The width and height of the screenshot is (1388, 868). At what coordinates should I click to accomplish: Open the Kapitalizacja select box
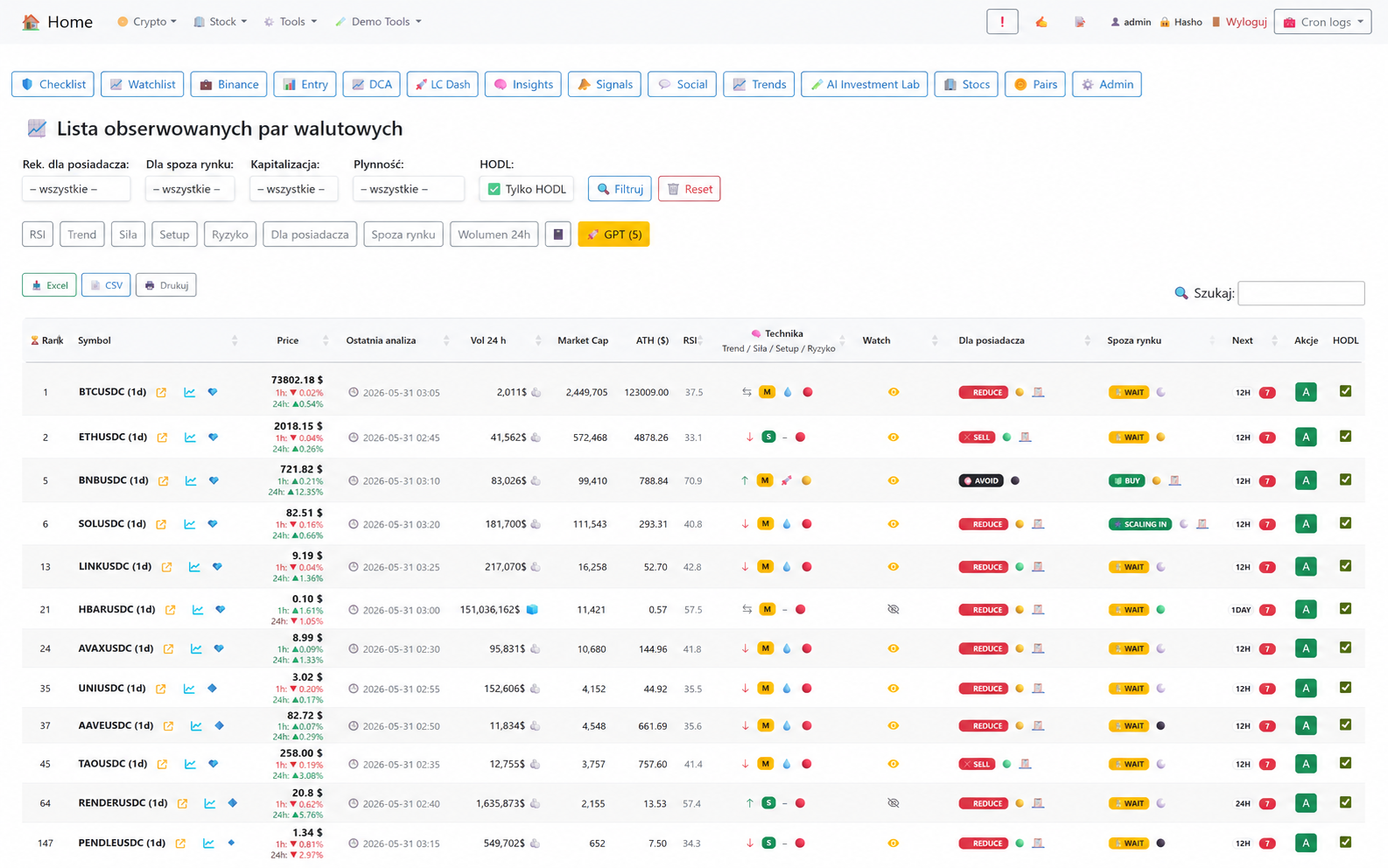coord(293,189)
